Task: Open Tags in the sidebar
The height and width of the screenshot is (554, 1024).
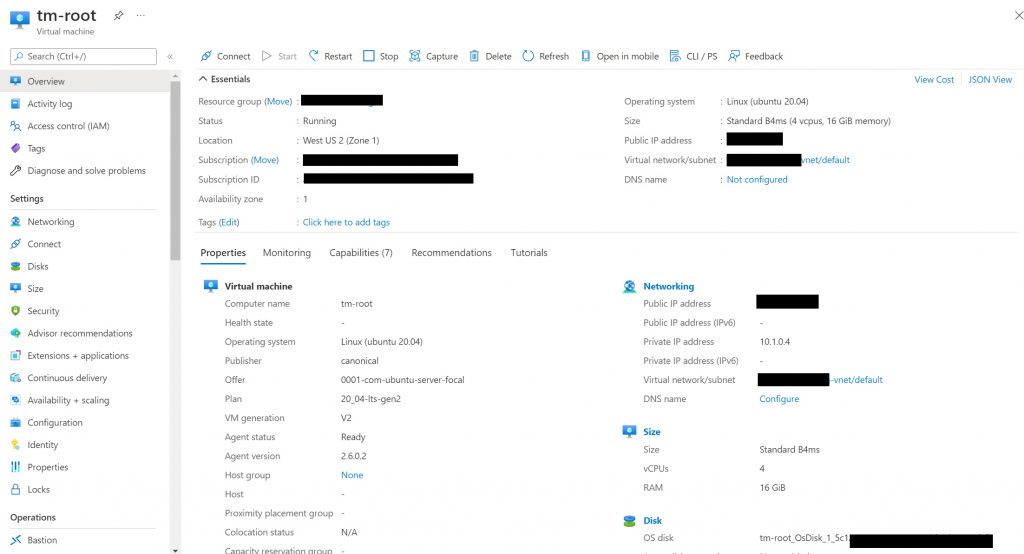Action: point(36,148)
